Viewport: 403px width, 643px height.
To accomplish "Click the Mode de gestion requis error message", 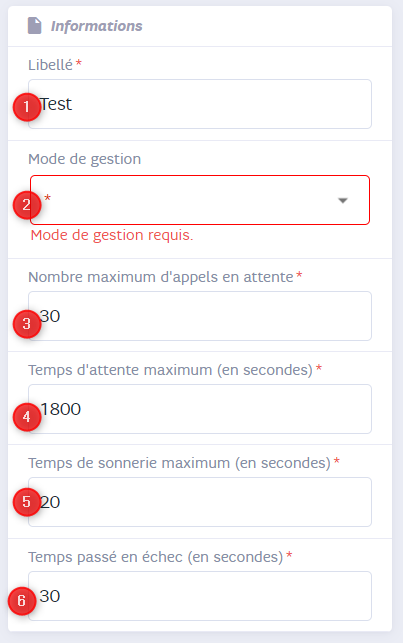I will click(x=112, y=235).
